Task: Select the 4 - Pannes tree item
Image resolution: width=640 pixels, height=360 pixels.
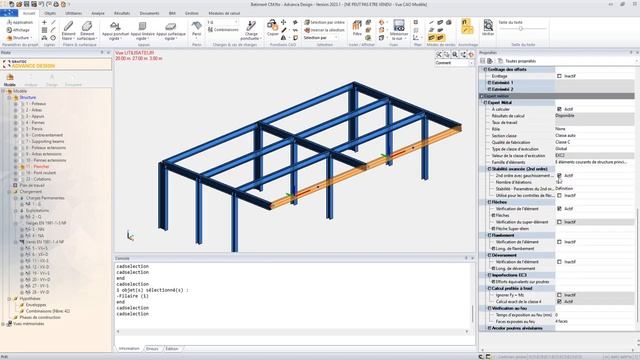Action: (x=35, y=122)
